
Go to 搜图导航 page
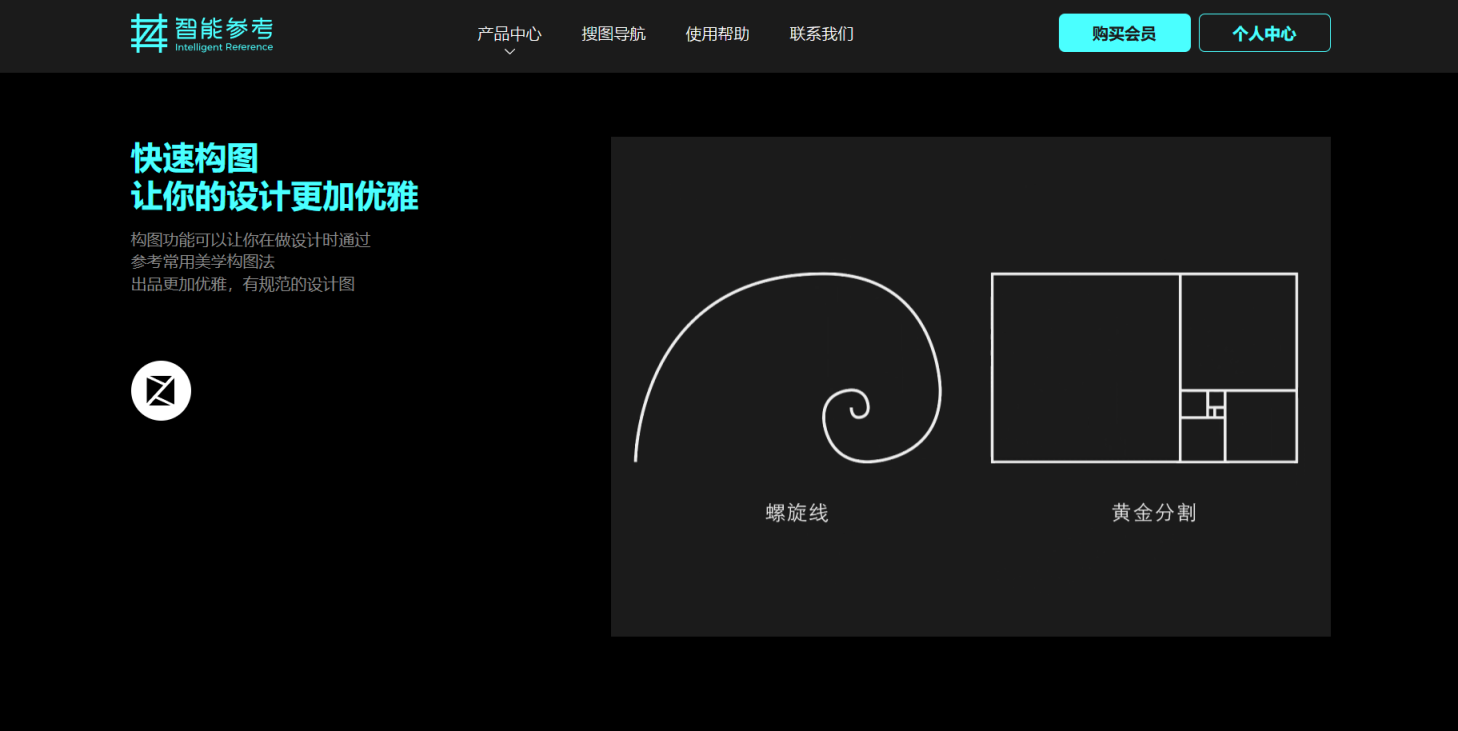coord(613,34)
